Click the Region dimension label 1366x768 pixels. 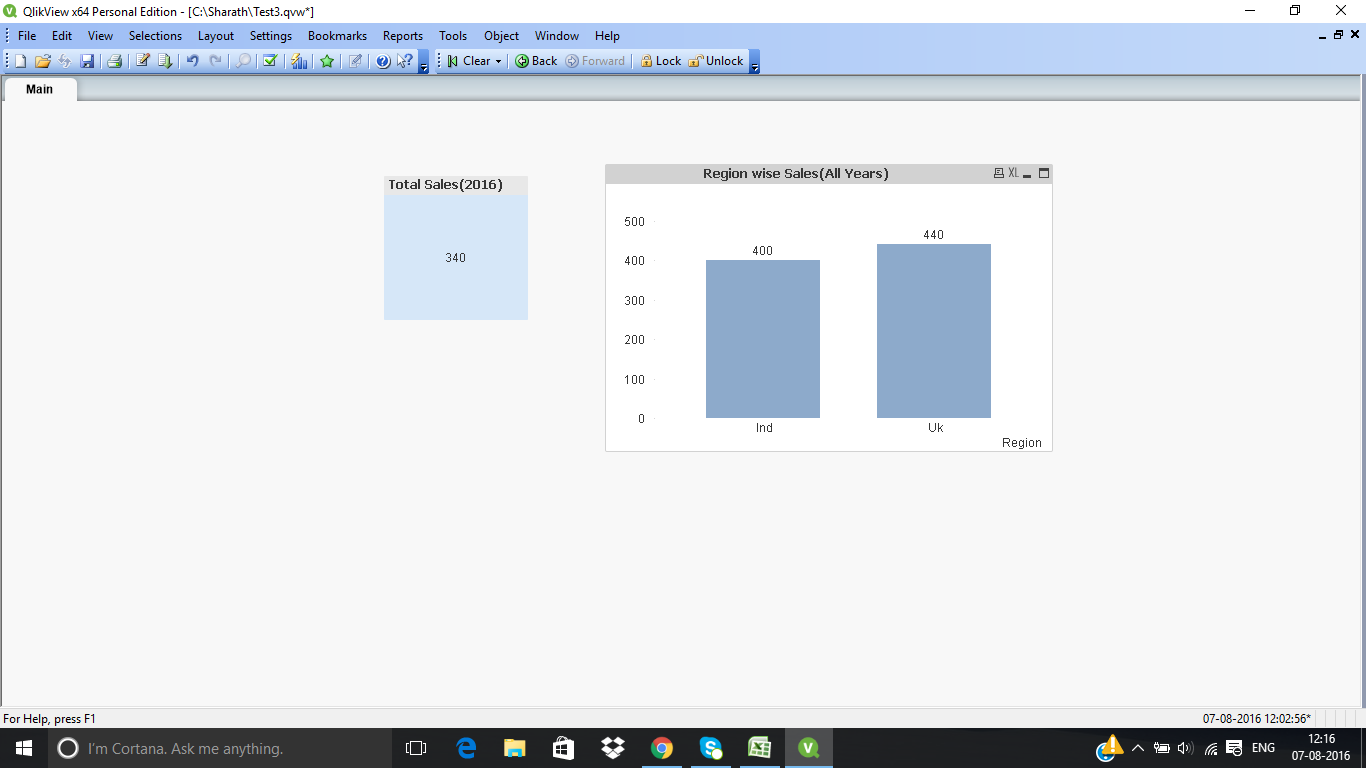point(1022,443)
